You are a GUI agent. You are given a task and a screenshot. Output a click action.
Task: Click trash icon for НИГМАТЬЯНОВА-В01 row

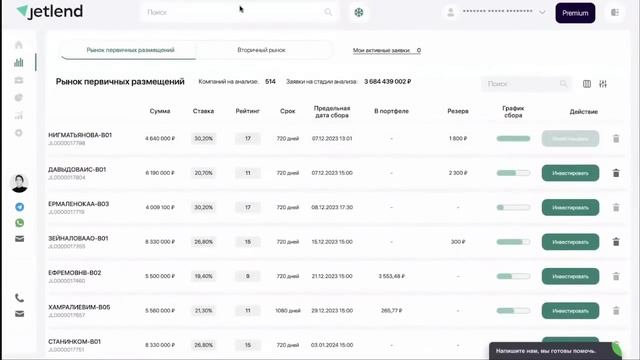click(x=616, y=139)
